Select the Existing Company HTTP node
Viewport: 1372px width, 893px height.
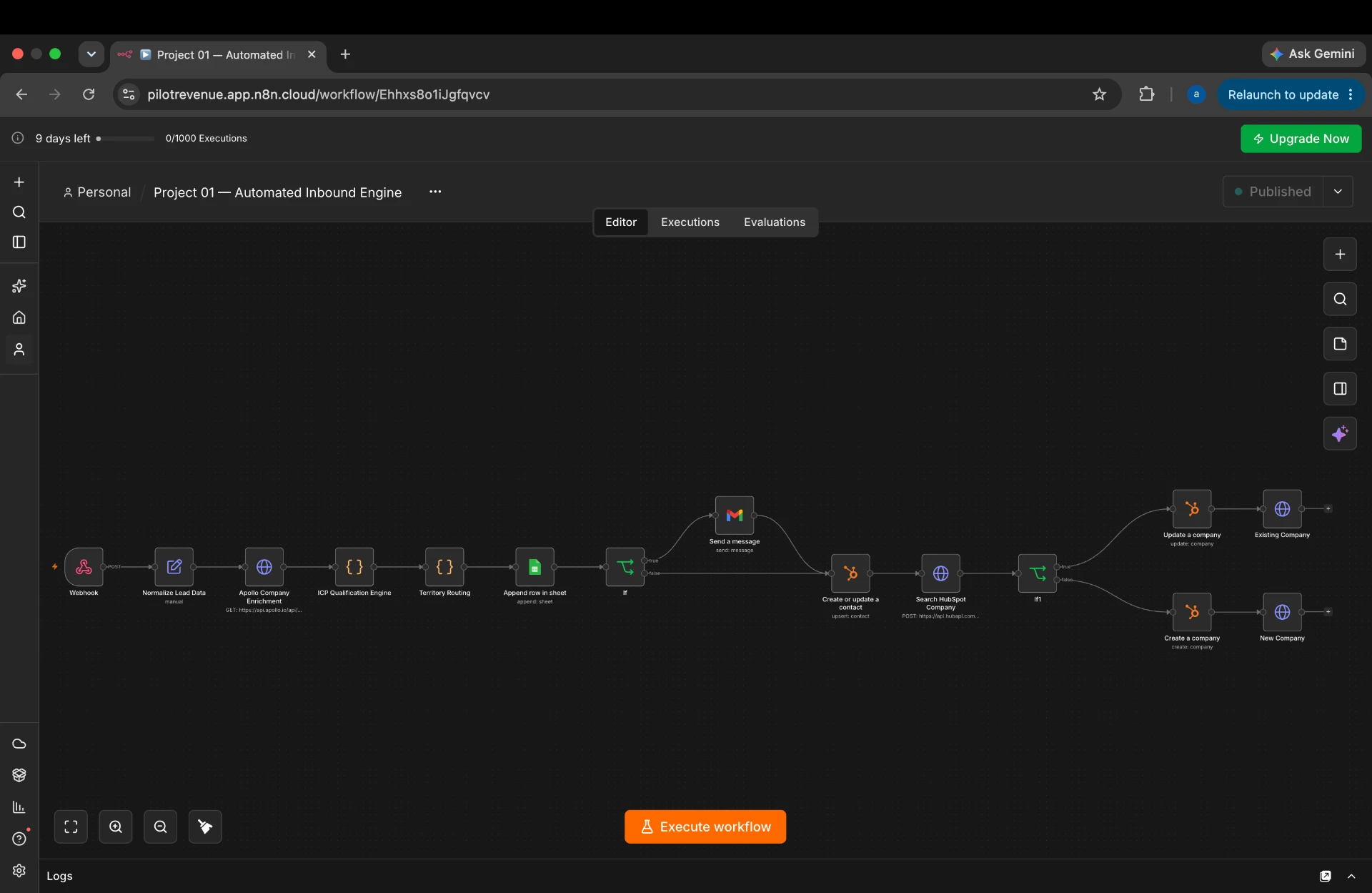point(1282,509)
